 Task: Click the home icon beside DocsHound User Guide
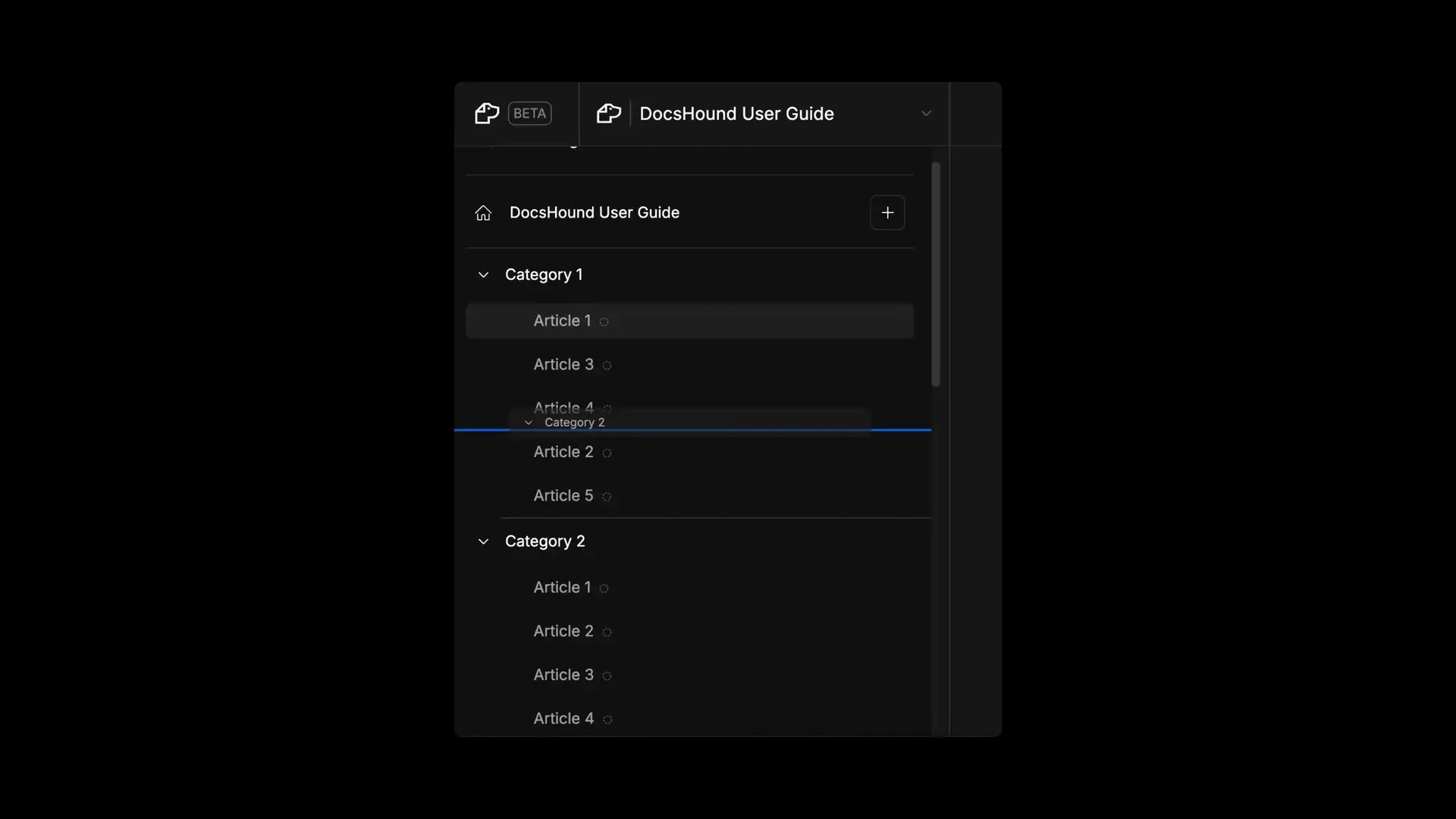[483, 213]
